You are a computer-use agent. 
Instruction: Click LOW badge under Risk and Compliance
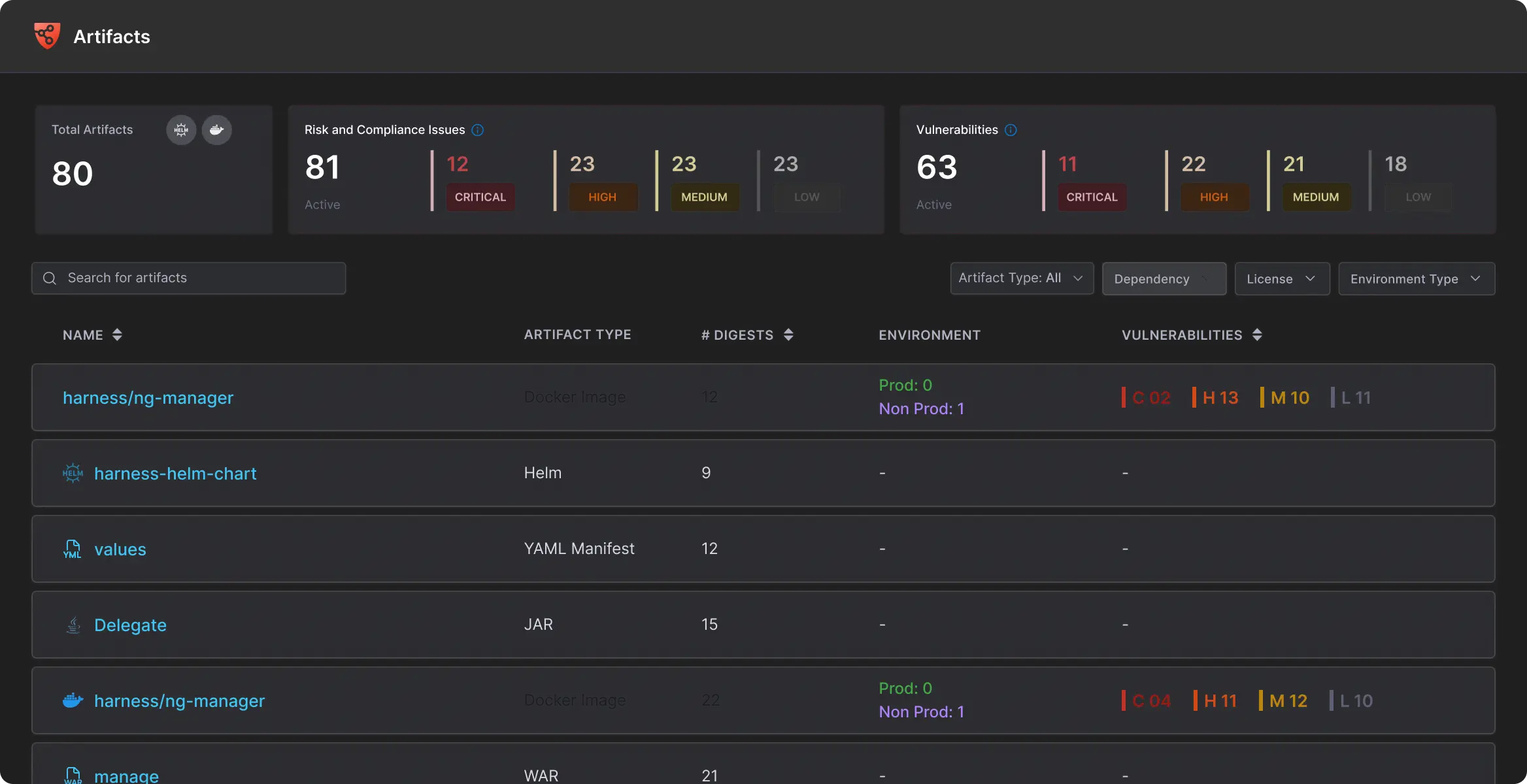click(x=807, y=197)
